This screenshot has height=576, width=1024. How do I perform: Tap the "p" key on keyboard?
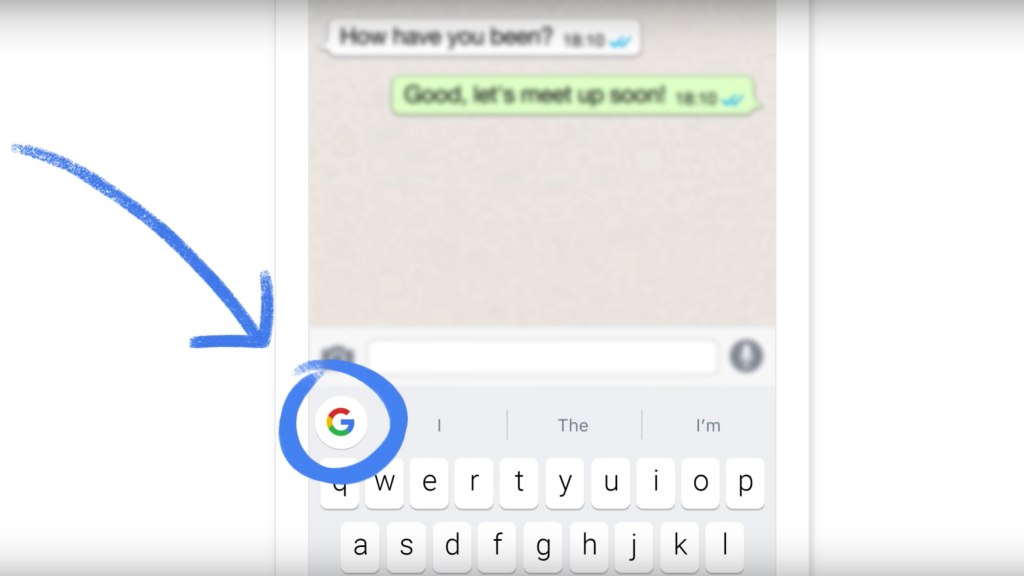[745, 483]
